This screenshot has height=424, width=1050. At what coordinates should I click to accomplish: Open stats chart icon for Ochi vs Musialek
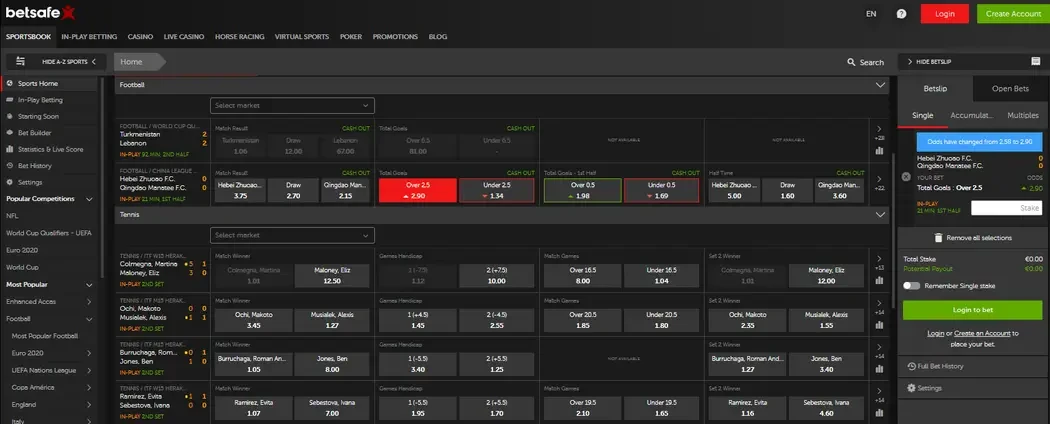click(x=879, y=325)
